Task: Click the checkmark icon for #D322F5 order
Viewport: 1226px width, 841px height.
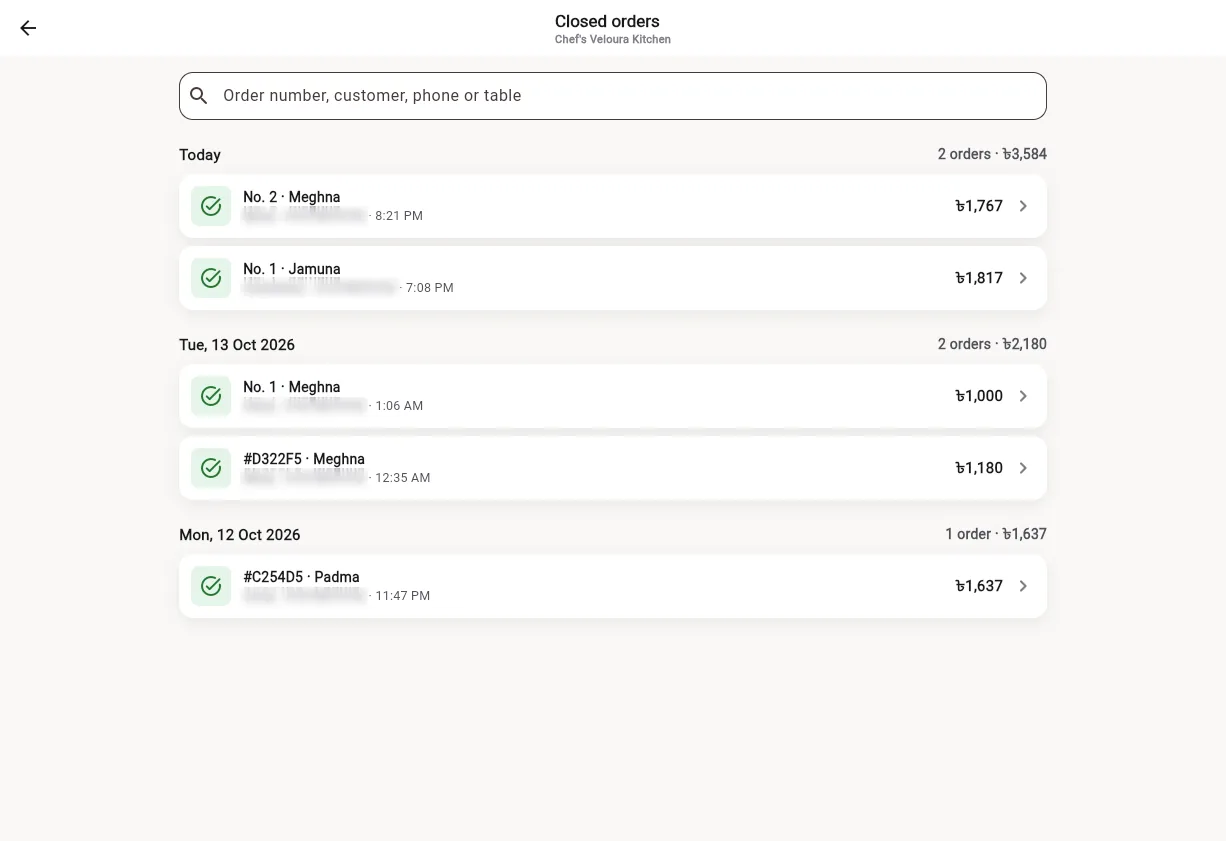Action: 211,468
